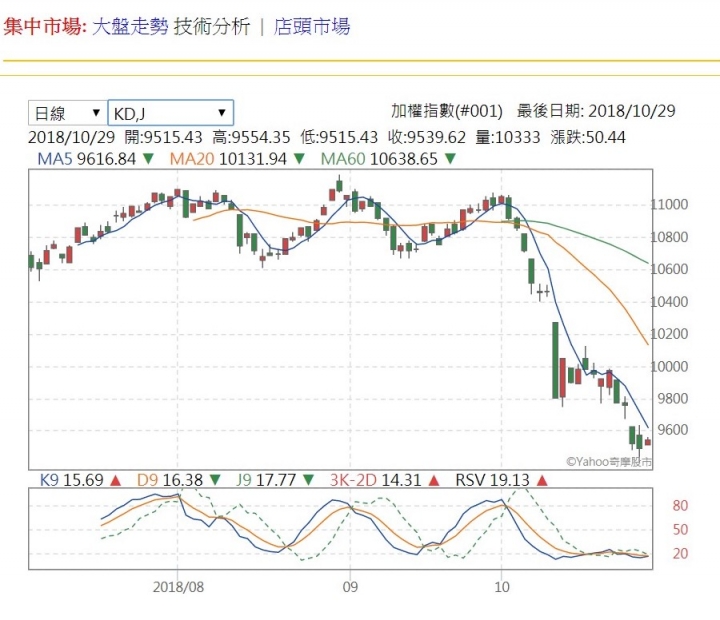Click the green down arrow beside J9
The image size is (720, 620).
pos(309,480)
